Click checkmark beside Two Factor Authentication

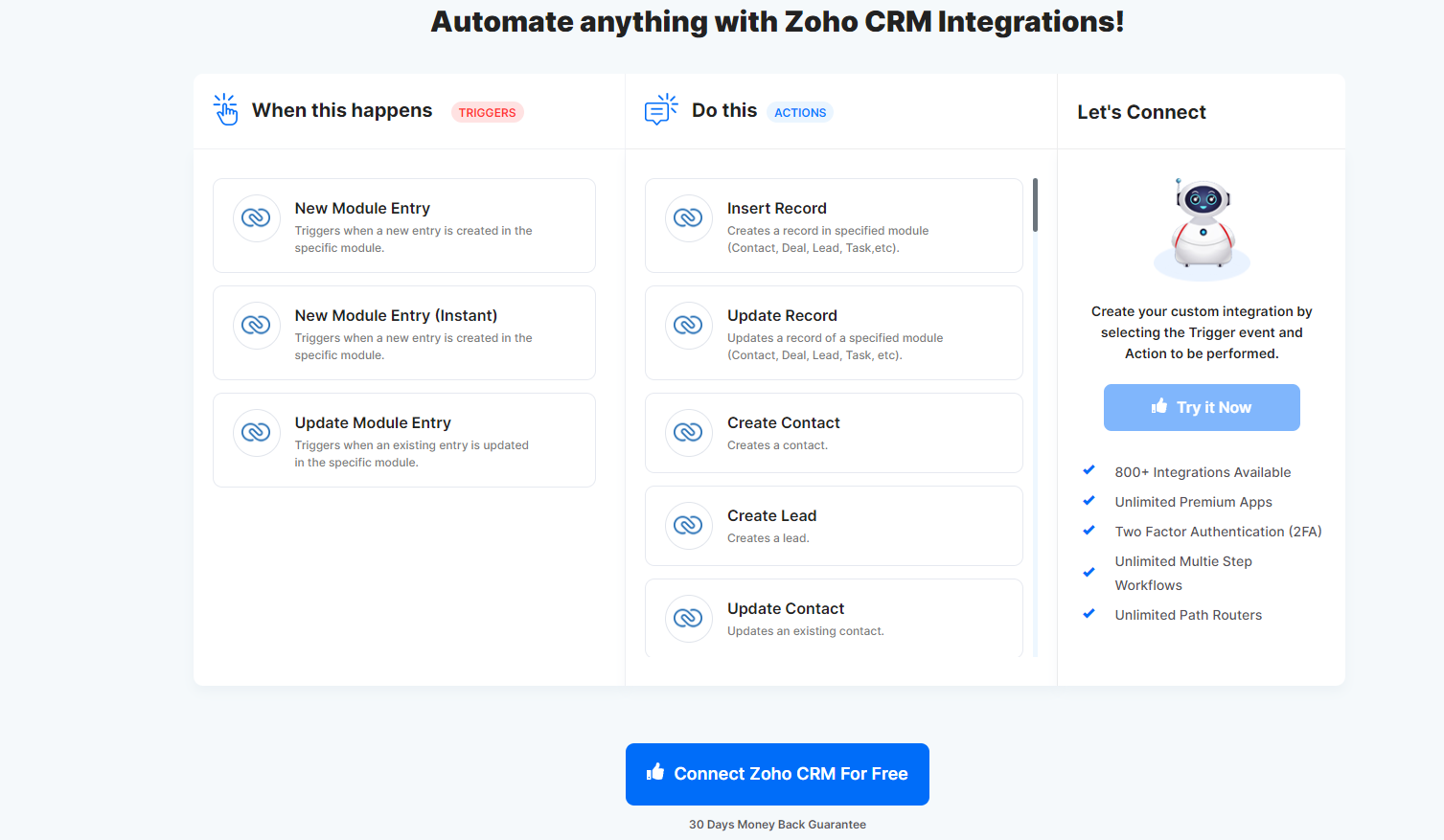tap(1089, 530)
